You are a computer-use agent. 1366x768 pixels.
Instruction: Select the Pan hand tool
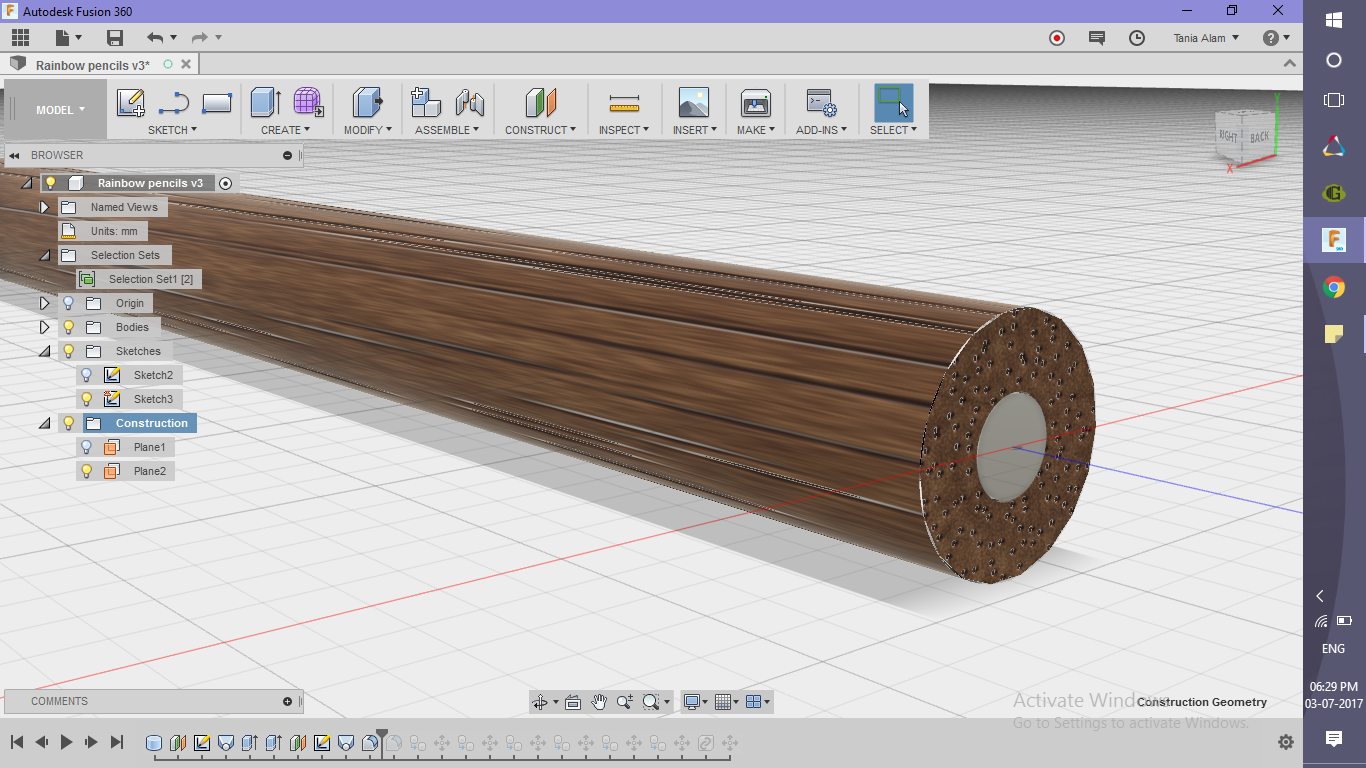(x=599, y=702)
